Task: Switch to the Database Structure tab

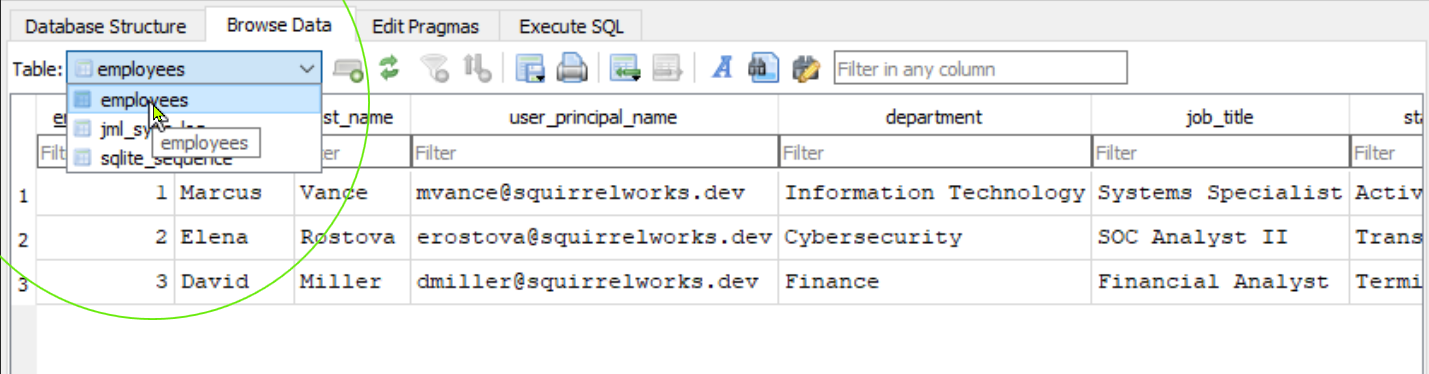Action: [x=105, y=26]
